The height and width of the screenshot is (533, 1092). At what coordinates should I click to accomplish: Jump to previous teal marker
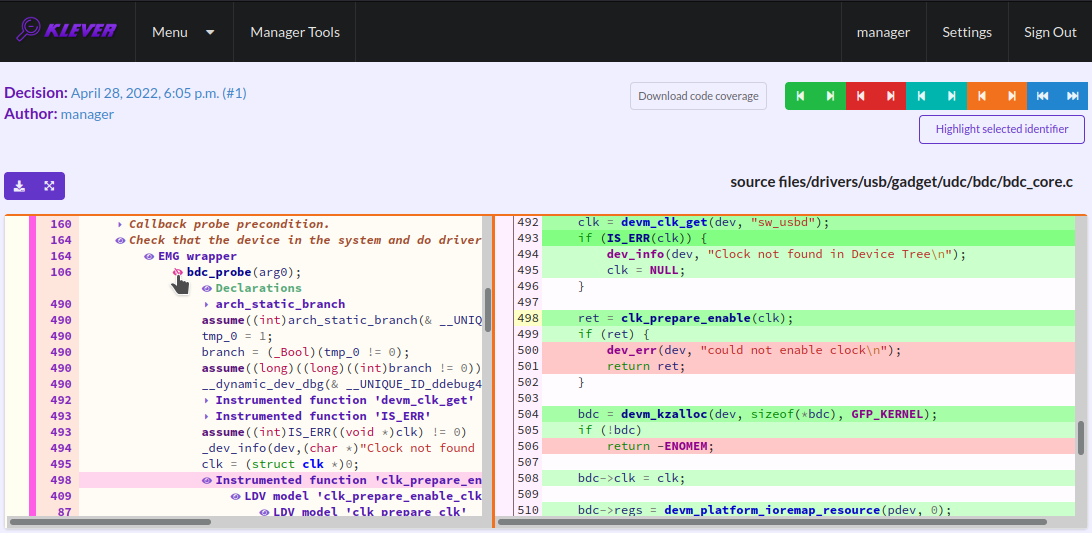coord(921,96)
